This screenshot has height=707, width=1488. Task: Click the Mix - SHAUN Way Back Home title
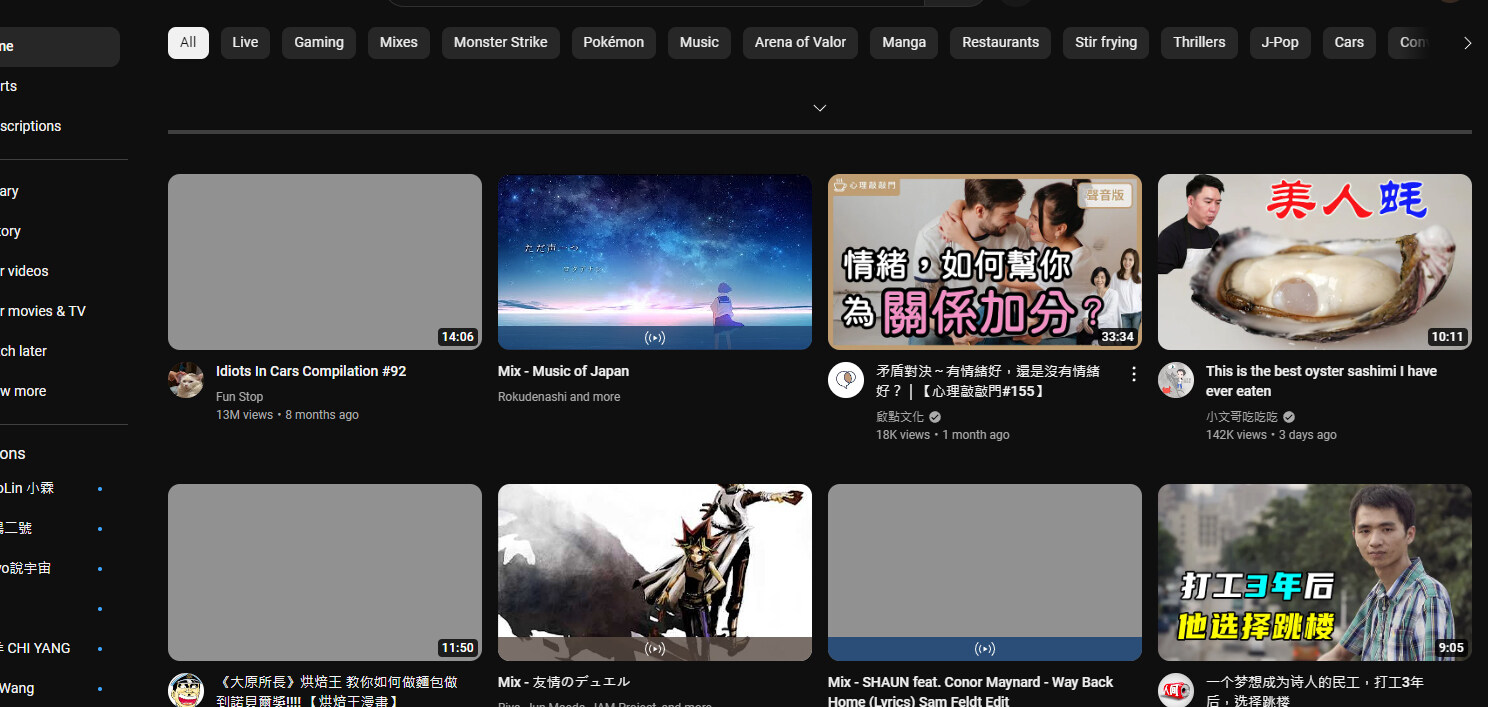pyautogui.click(x=970, y=691)
